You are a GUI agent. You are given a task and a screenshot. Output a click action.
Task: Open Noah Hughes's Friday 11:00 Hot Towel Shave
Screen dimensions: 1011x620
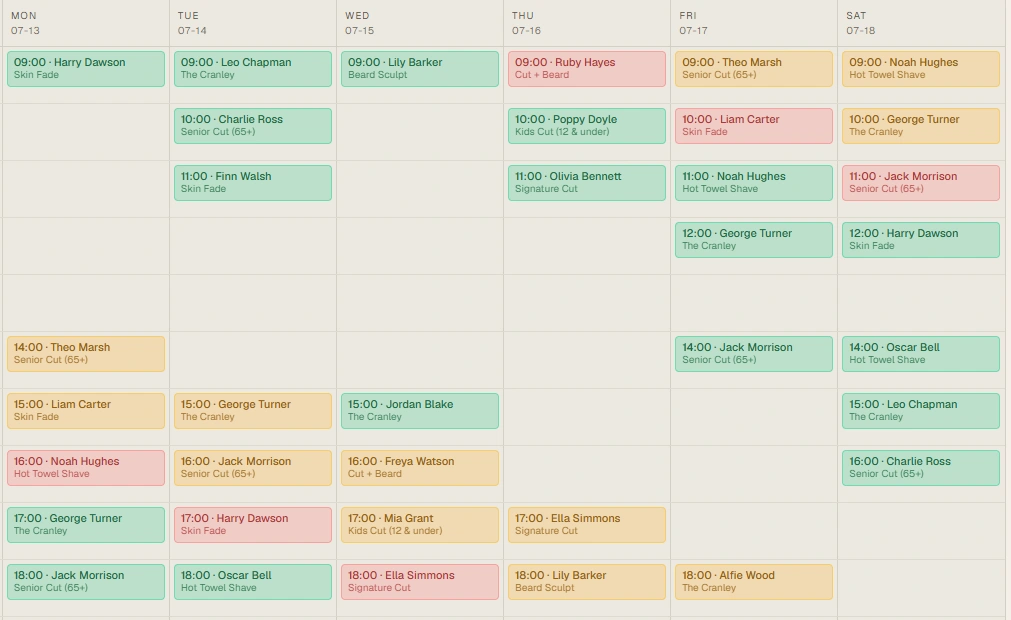coord(754,183)
